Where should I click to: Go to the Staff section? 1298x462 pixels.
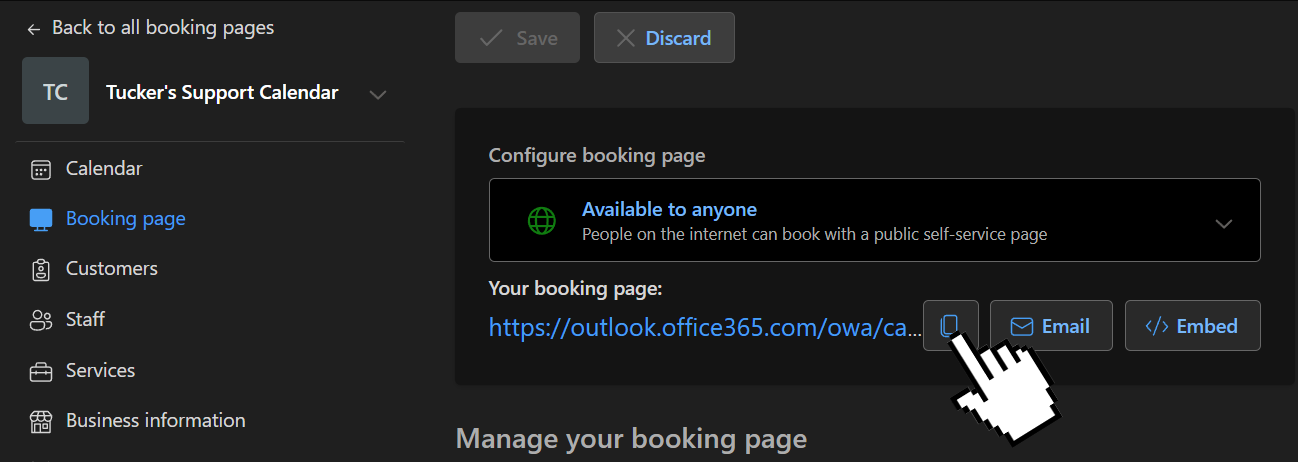click(86, 319)
